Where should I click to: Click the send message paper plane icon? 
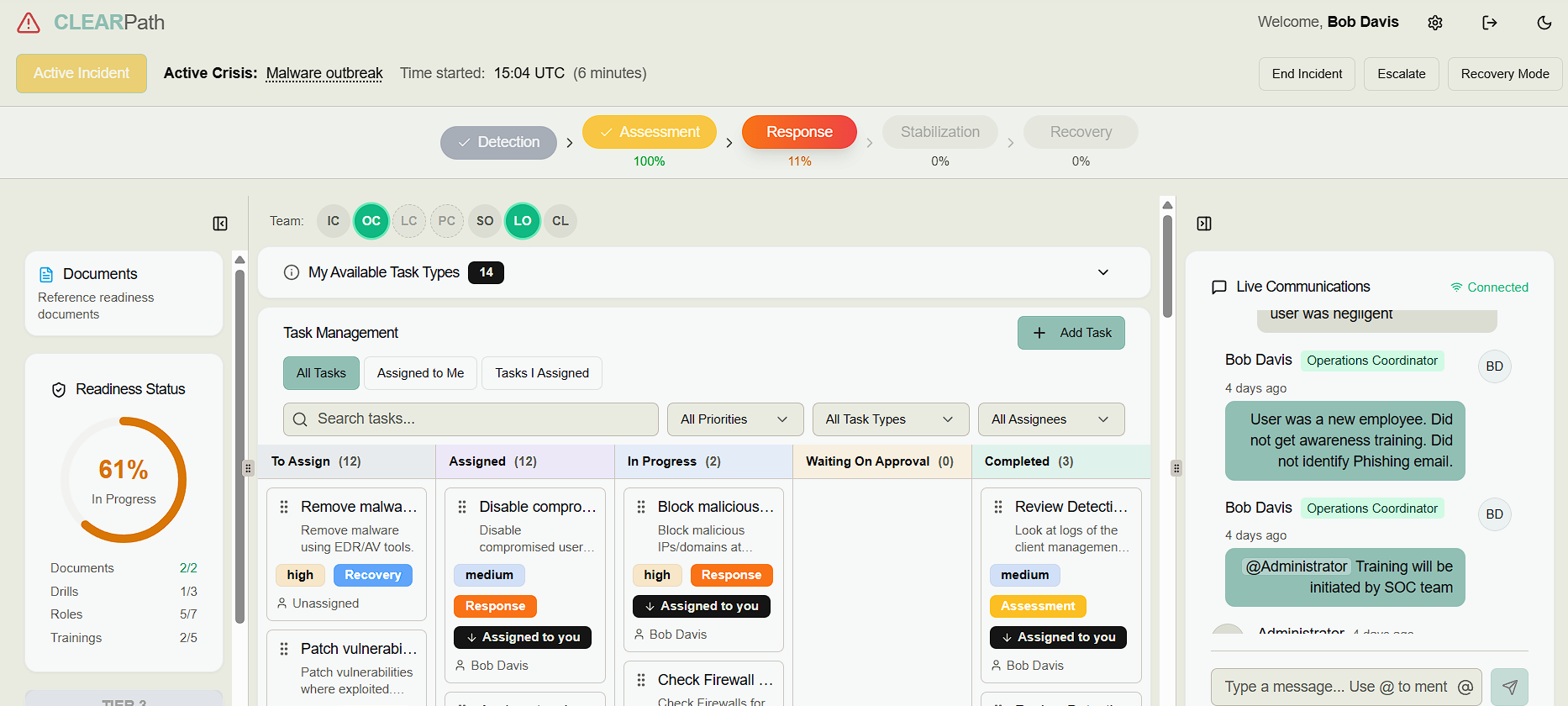(x=1509, y=687)
